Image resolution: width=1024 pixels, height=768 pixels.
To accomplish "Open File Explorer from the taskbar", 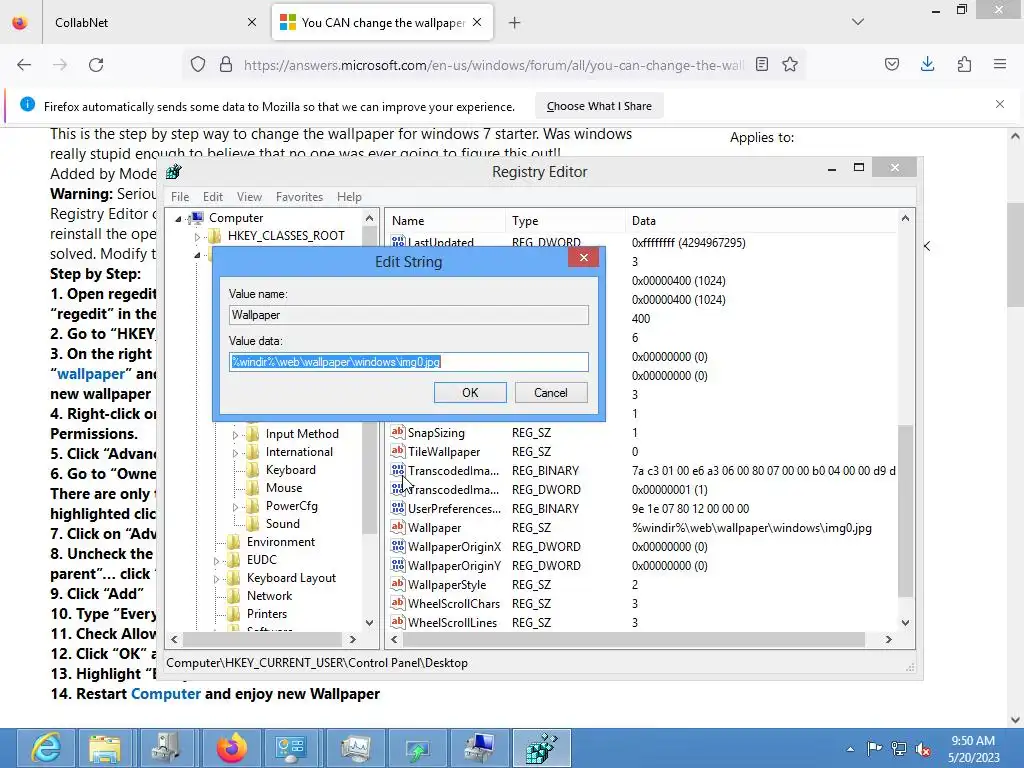I will [104, 748].
